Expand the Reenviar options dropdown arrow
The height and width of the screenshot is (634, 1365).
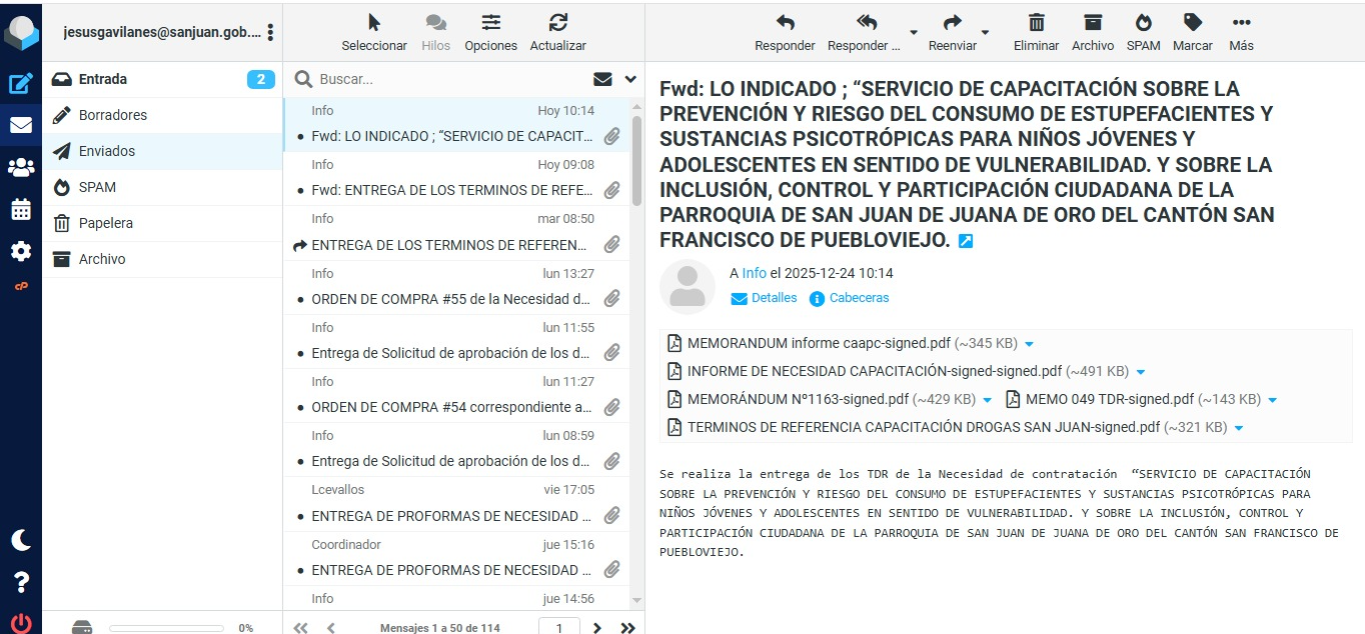[x=985, y=31]
